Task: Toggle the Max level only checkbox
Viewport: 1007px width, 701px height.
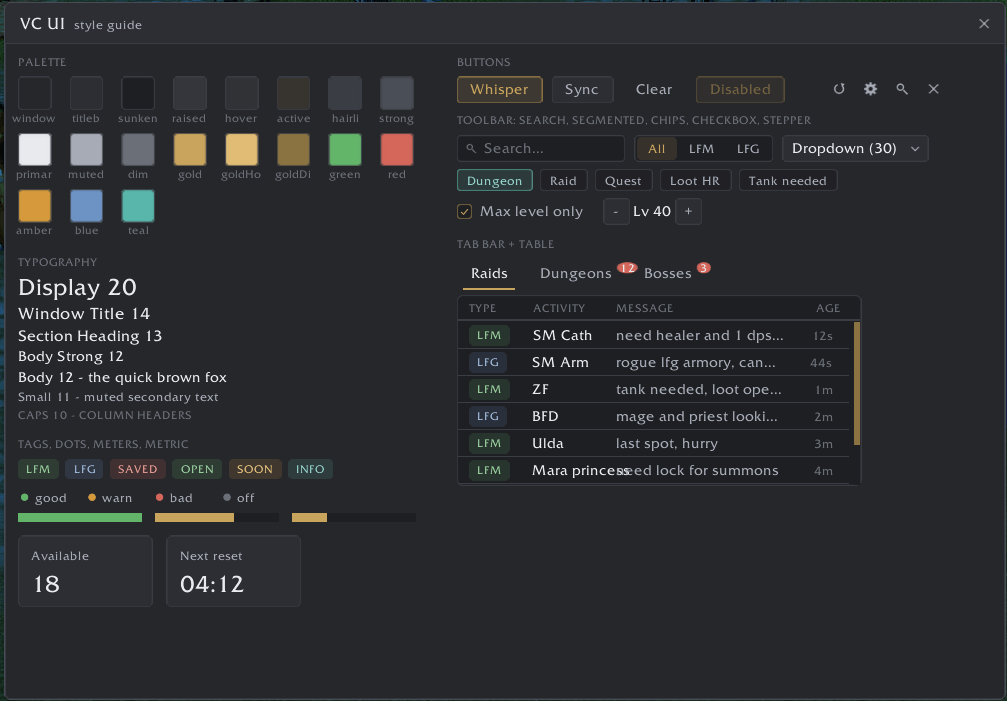Action: point(464,211)
